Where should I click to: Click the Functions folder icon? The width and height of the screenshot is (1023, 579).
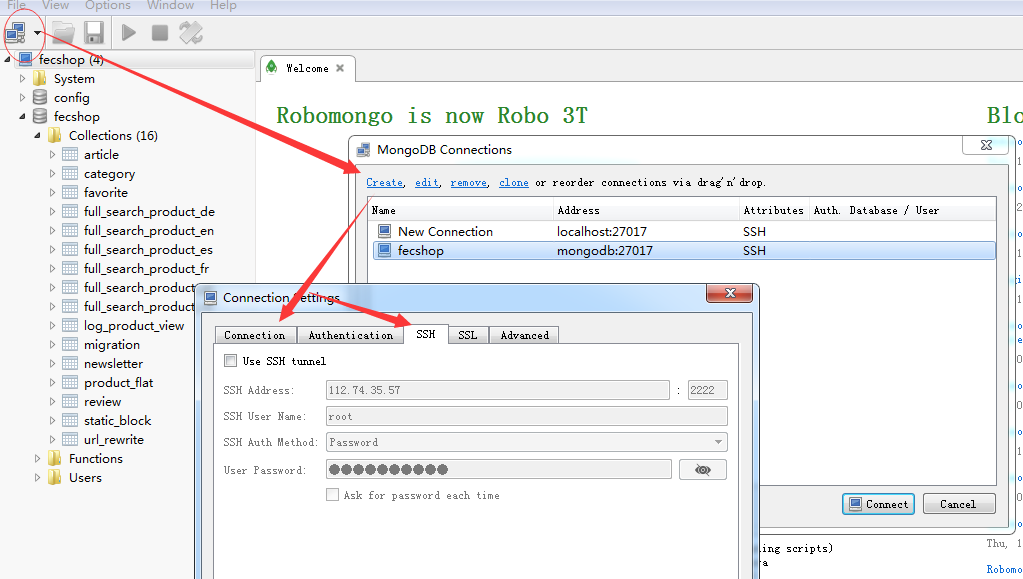(x=55, y=458)
